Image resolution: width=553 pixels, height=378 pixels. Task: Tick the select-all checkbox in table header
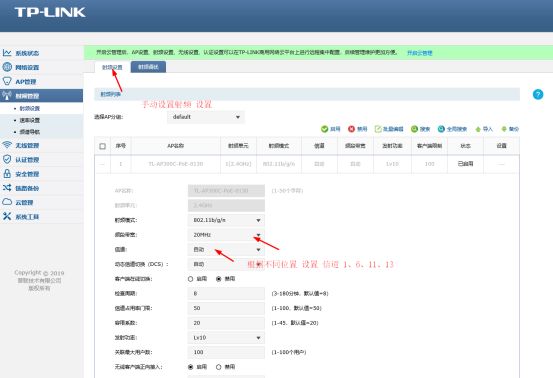[103, 146]
